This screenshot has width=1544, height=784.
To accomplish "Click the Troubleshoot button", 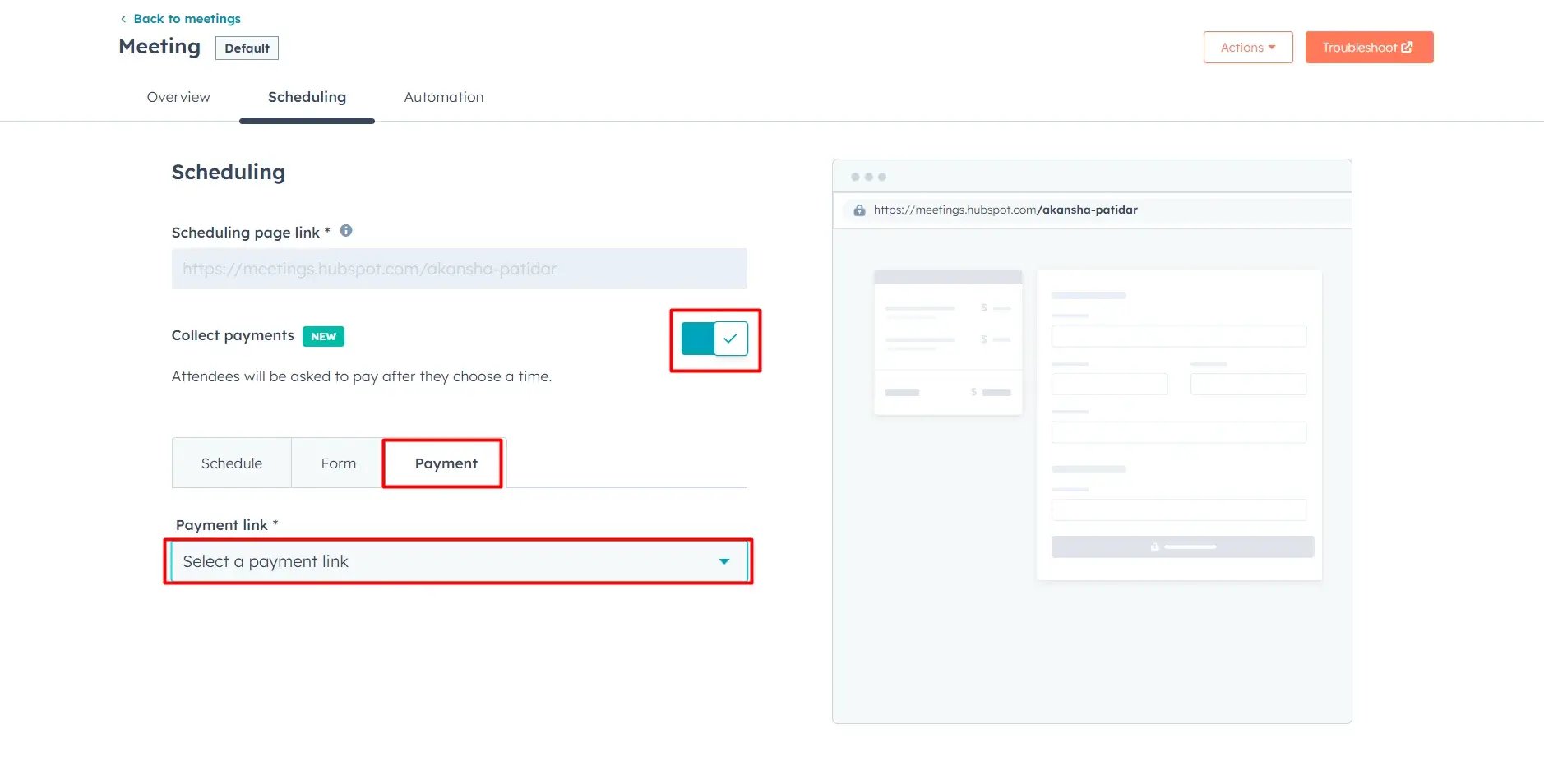I will tap(1369, 48).
